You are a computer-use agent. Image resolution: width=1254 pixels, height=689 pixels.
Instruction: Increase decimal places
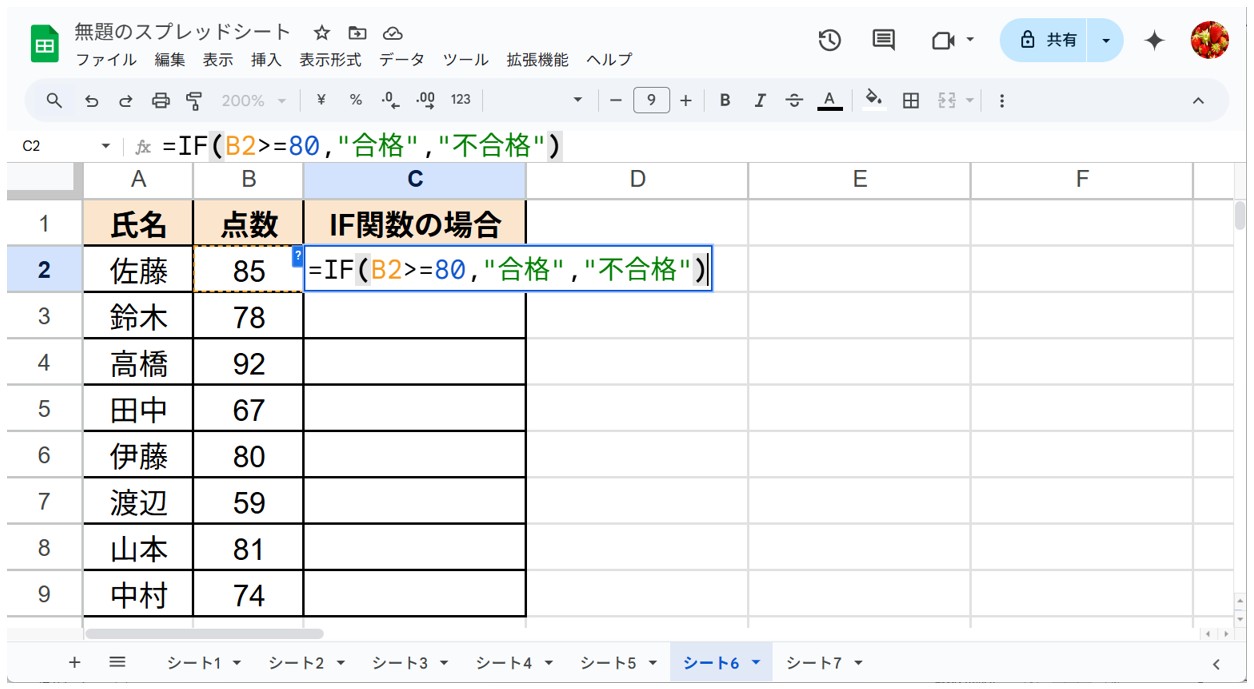click(425, 100)
